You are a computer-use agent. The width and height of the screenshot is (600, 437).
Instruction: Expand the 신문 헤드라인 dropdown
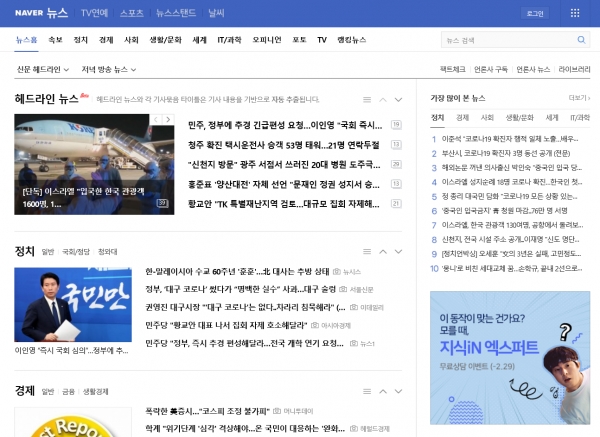[x=42, y=69]
